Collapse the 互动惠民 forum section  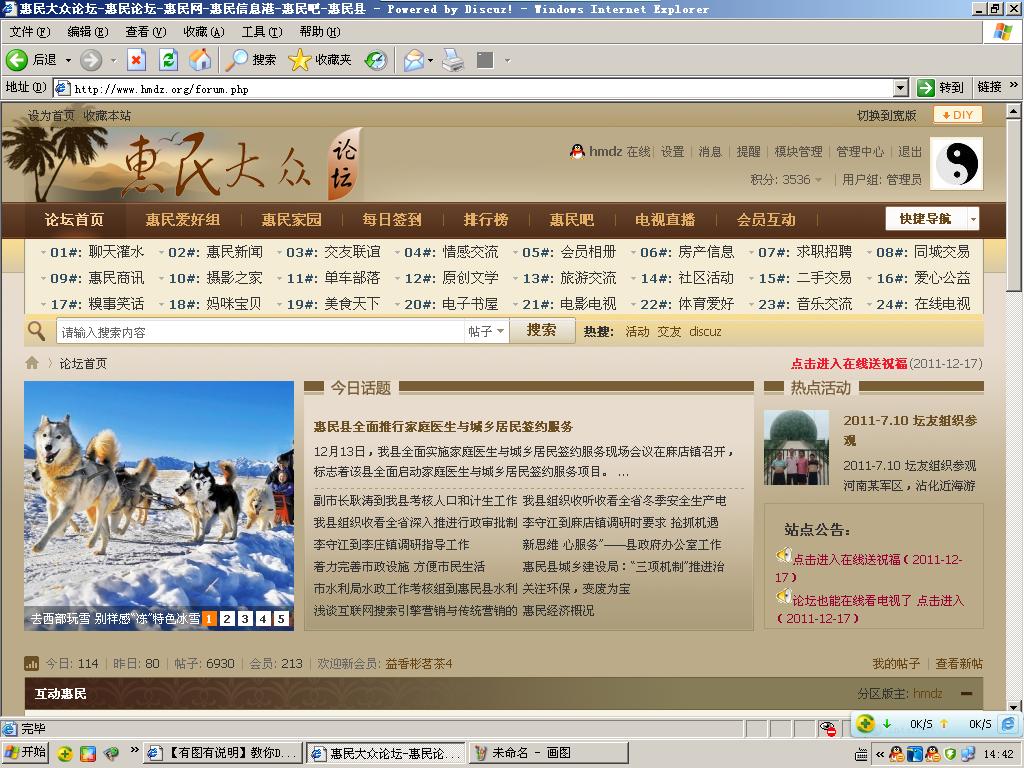click(x=966, y=693)
